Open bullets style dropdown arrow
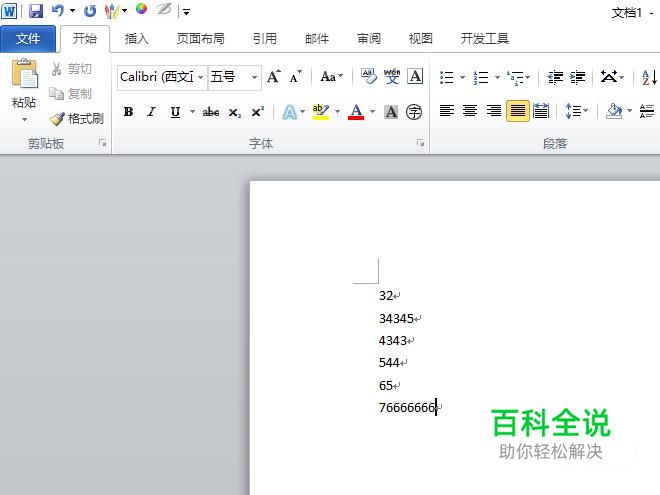The image size is (660, 495). [462, 77]
